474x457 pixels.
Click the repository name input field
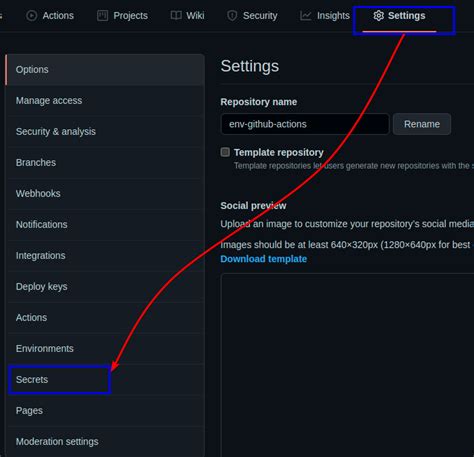(x=305, y=124)
